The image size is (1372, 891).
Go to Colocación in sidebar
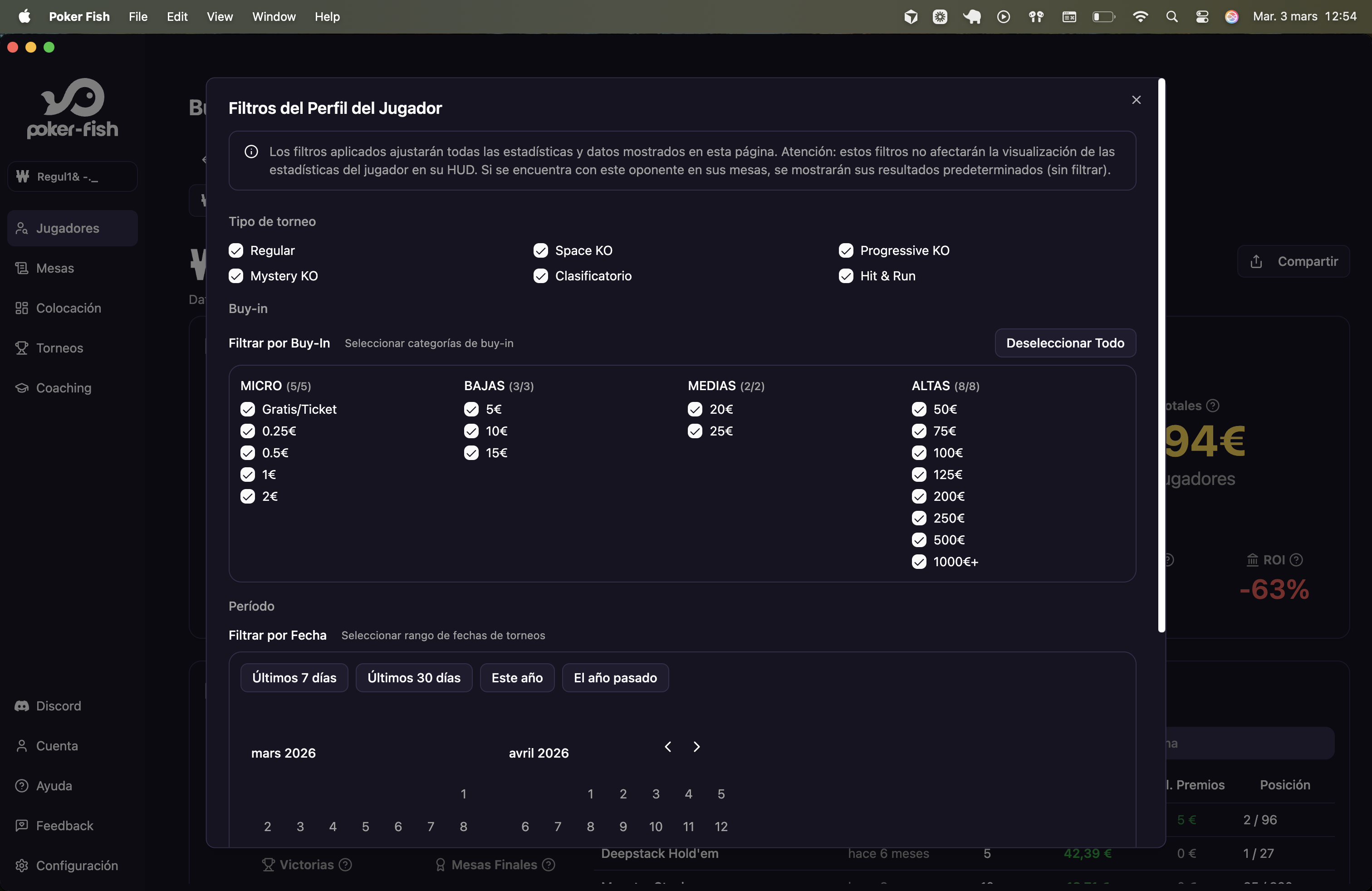(x=73, y=308)
